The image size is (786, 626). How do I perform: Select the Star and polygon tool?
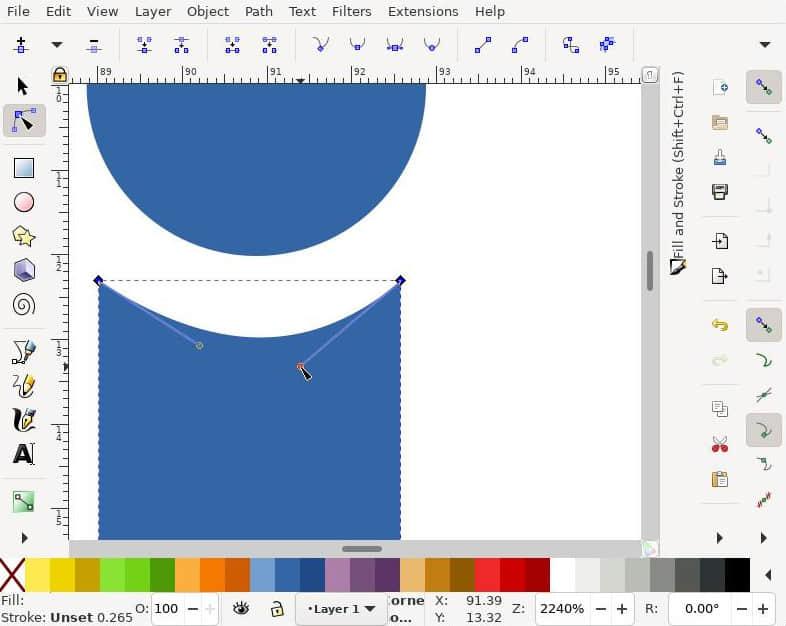click(x=24, y=236)
